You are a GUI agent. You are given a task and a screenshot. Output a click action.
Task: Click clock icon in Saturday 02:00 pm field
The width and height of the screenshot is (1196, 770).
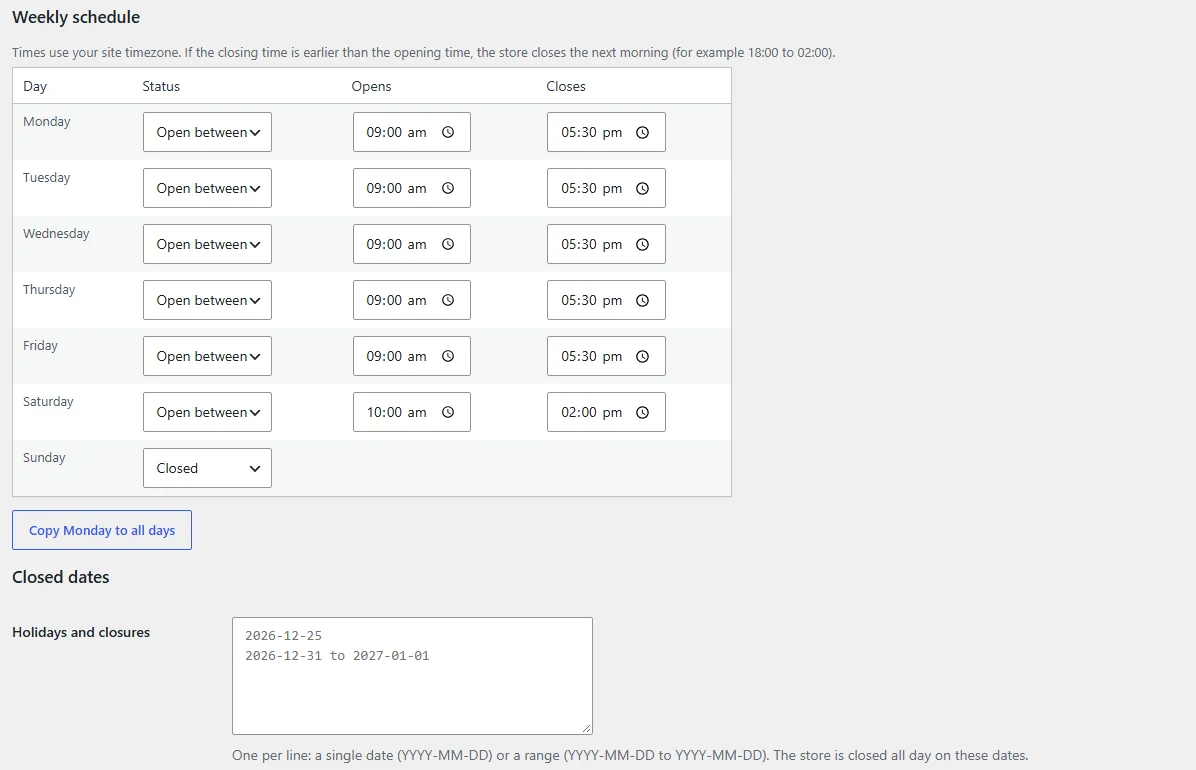[x=642, y=412]
